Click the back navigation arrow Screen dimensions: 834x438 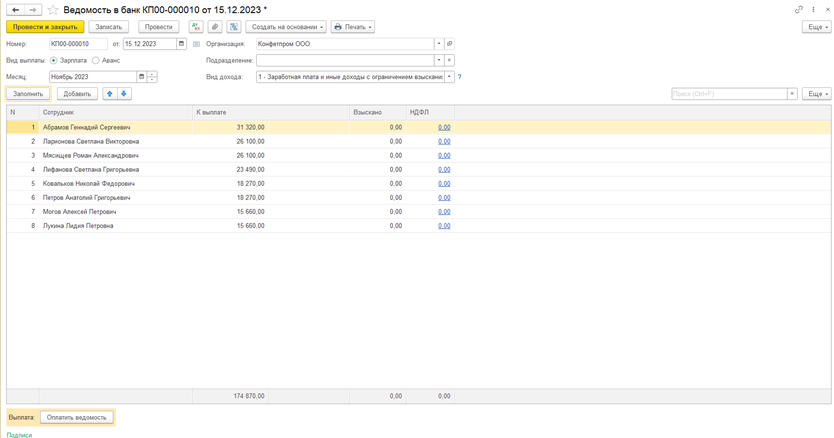15,9
